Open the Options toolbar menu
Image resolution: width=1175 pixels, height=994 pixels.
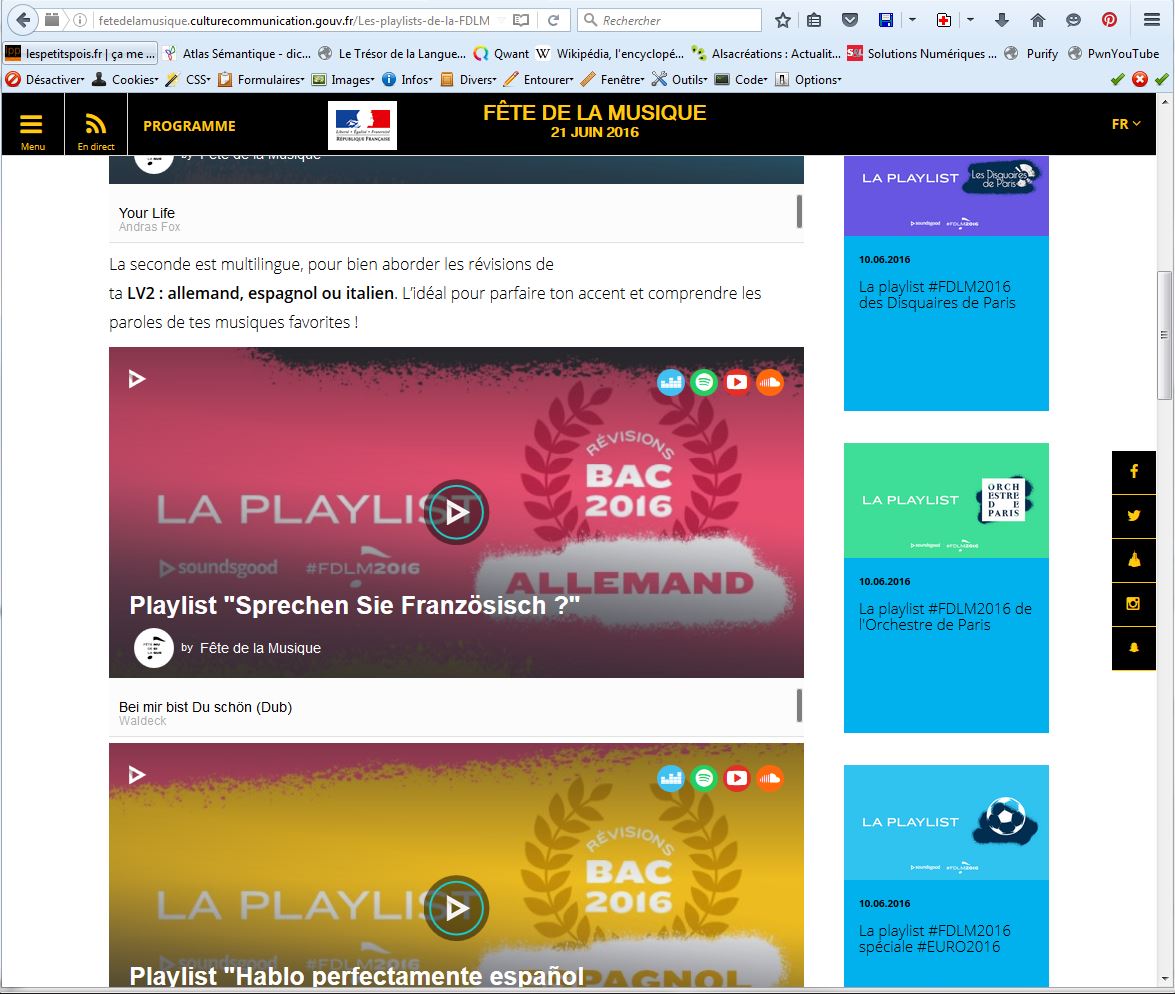tap(809, 79)
